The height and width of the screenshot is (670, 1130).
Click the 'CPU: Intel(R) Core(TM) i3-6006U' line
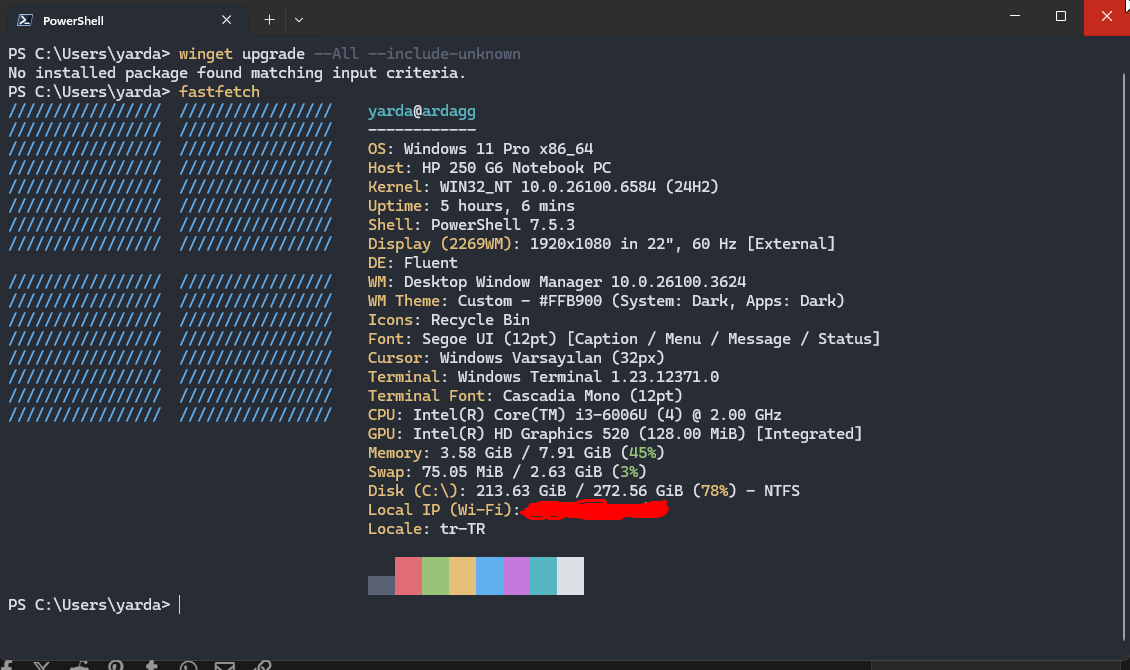(574, 415)
